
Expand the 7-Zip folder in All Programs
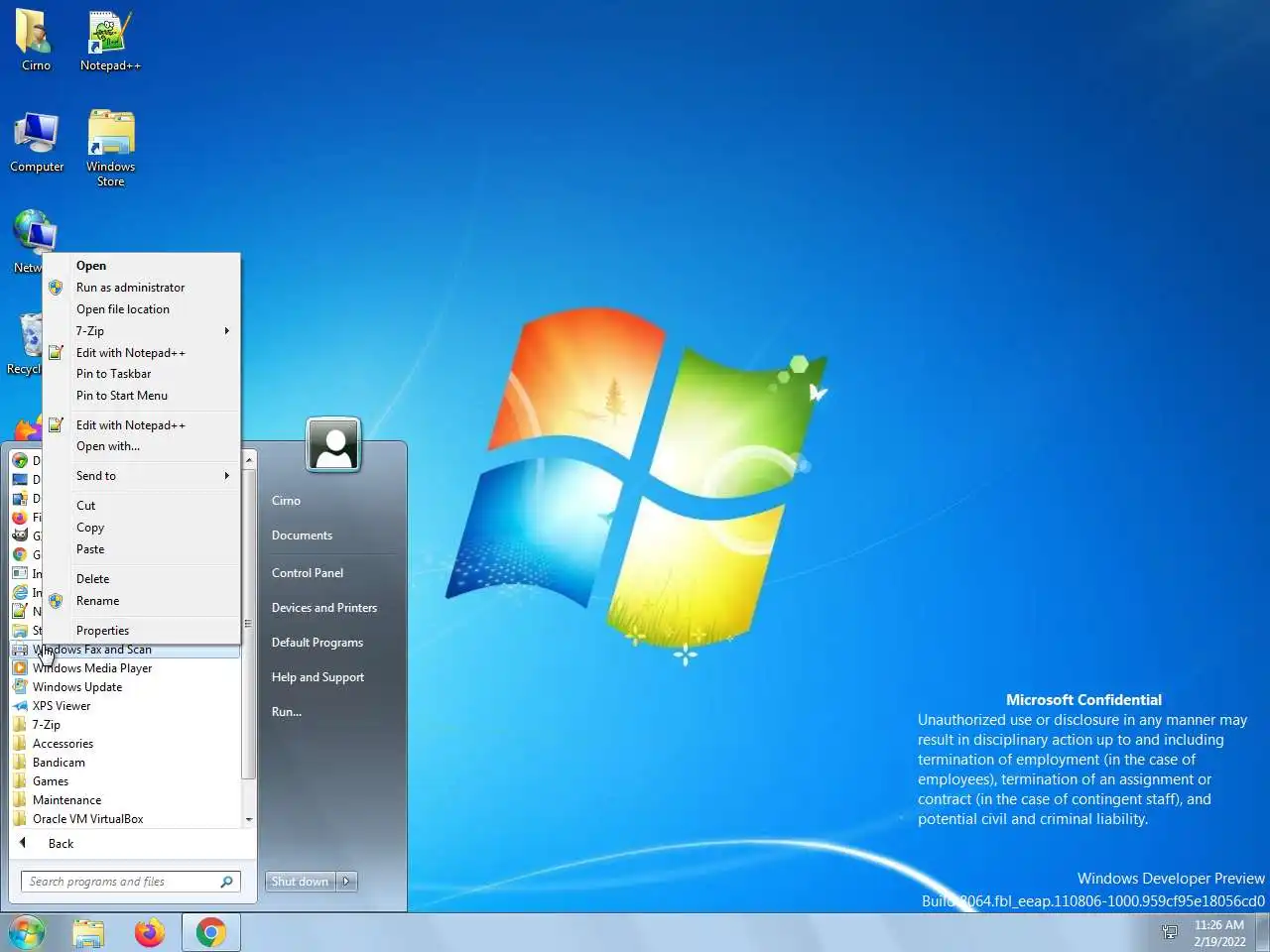point(125,725)
